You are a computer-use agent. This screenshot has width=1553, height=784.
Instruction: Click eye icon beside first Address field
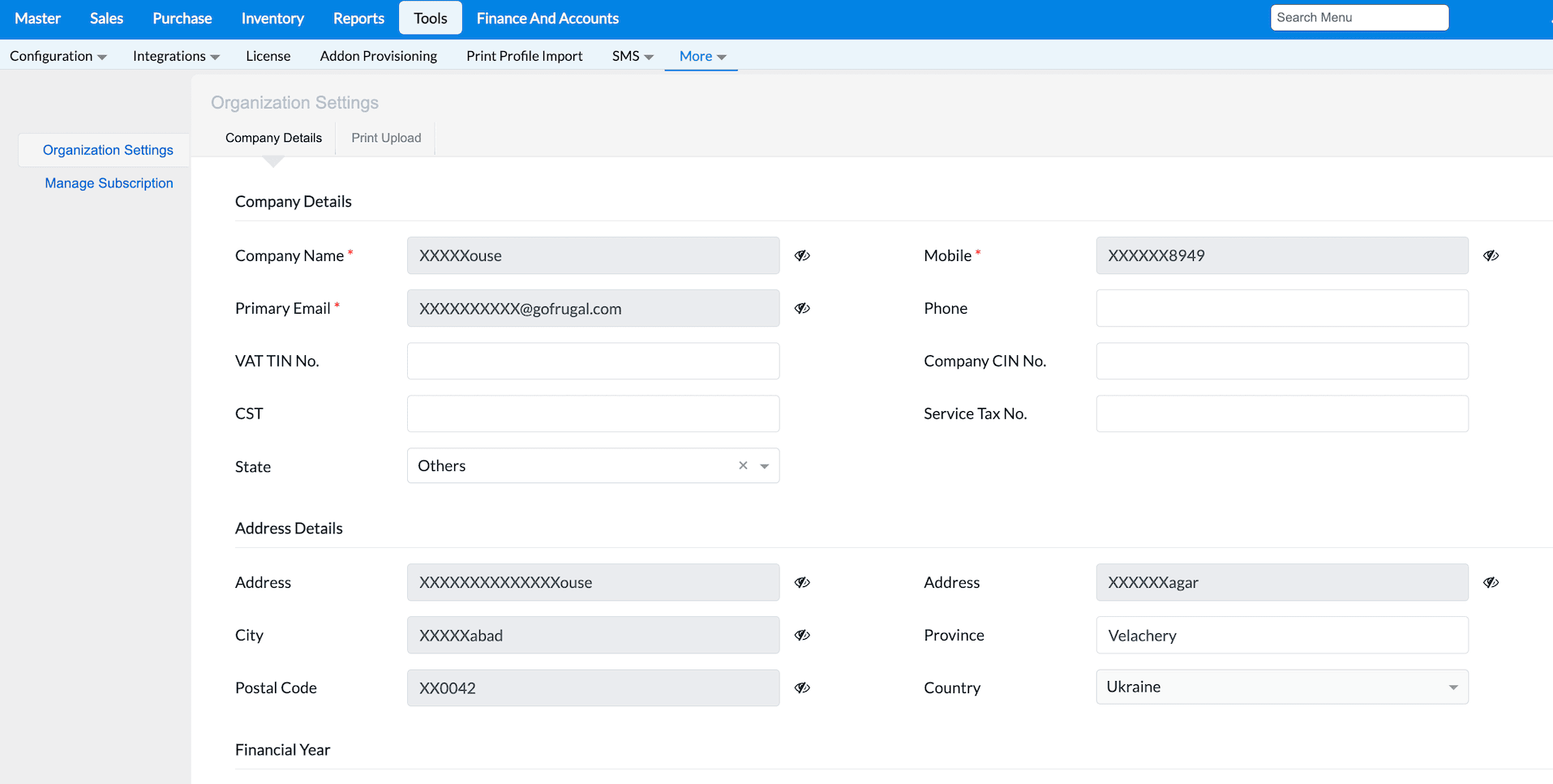pos(802,582)
